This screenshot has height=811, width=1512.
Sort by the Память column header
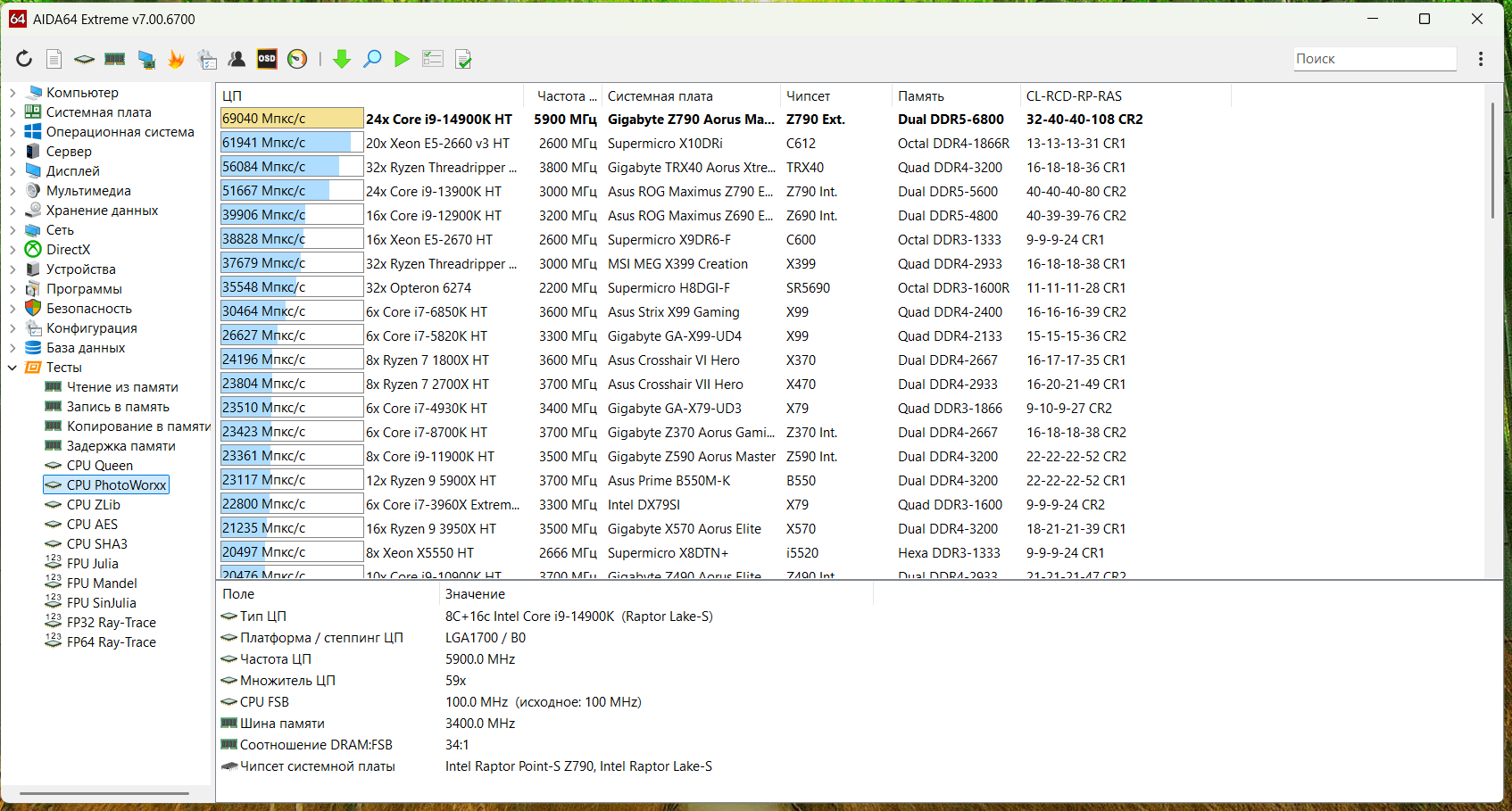956,95
